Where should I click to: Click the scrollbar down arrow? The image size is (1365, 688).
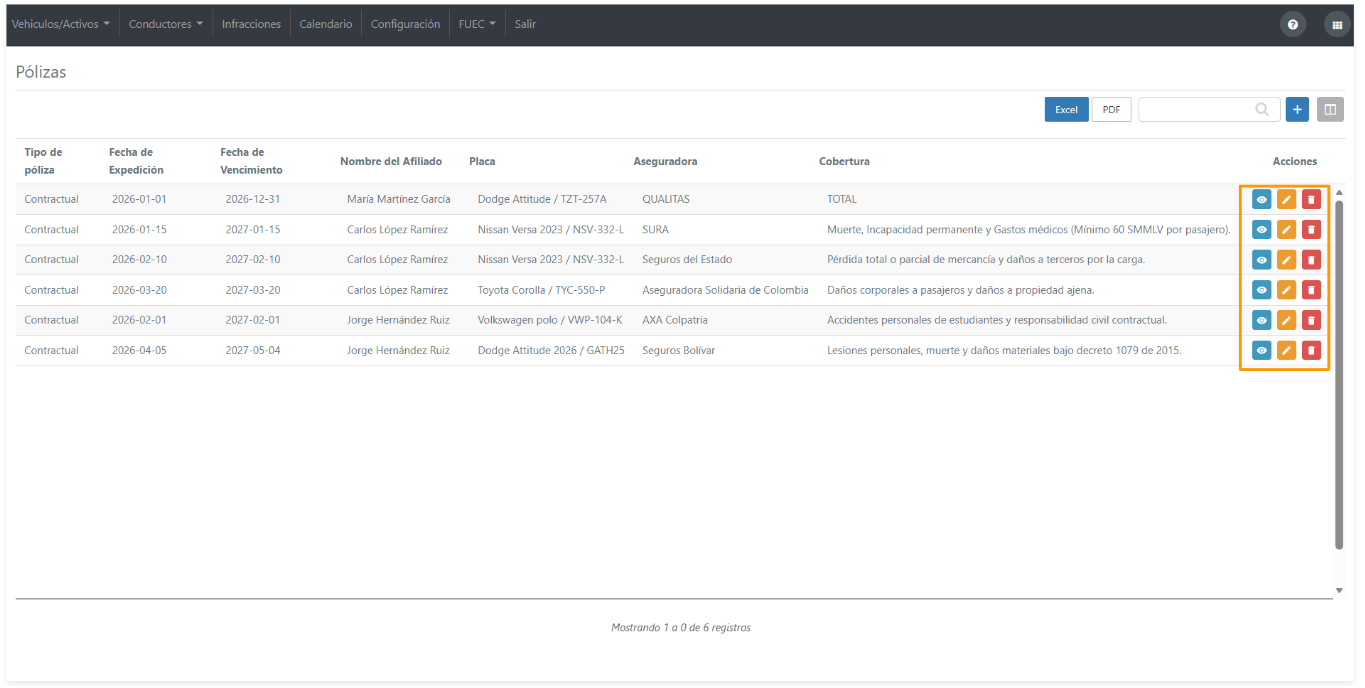[x=1339, y=591]
